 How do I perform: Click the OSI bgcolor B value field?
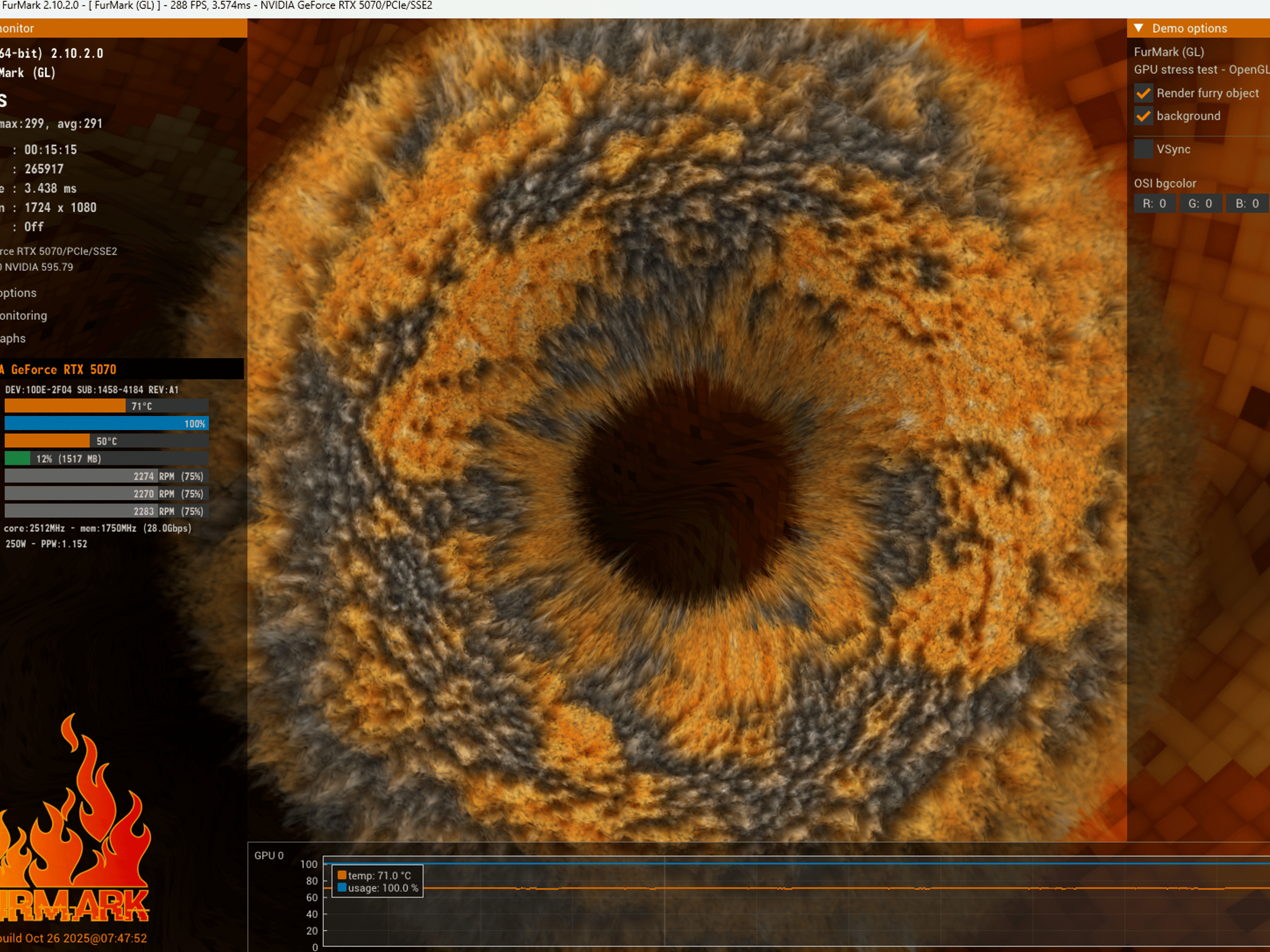coord(1247,203)
